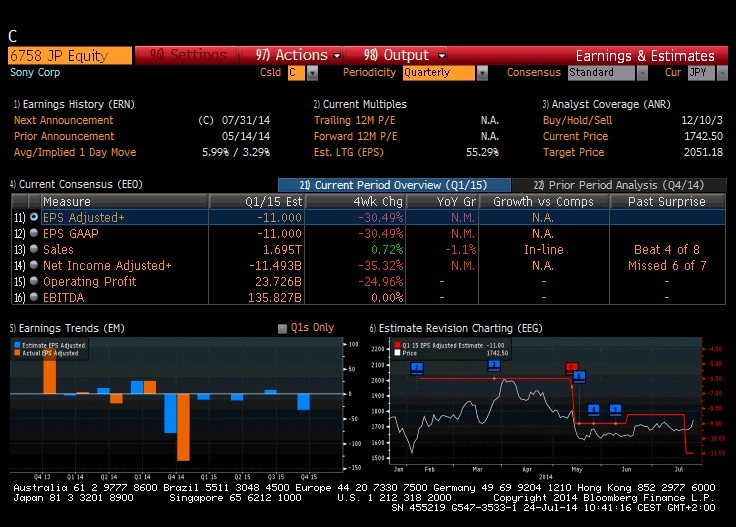Click the Target Price value 2051.18

[x=703, y=152]
